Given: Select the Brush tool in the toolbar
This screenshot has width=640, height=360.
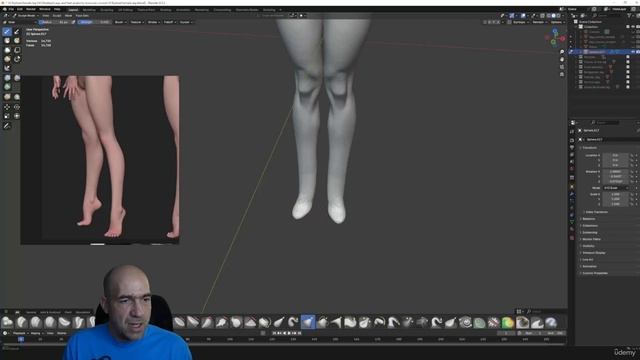Looking at the screenshot, I should pyautogui.click(x=7, y=31).
